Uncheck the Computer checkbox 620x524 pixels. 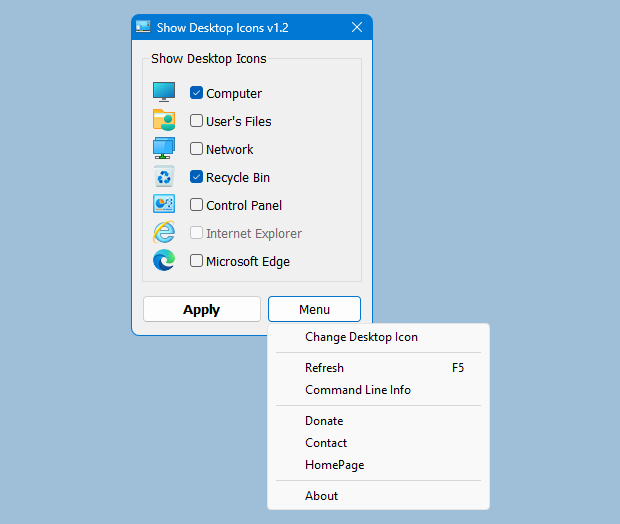(x=197, y=93)
